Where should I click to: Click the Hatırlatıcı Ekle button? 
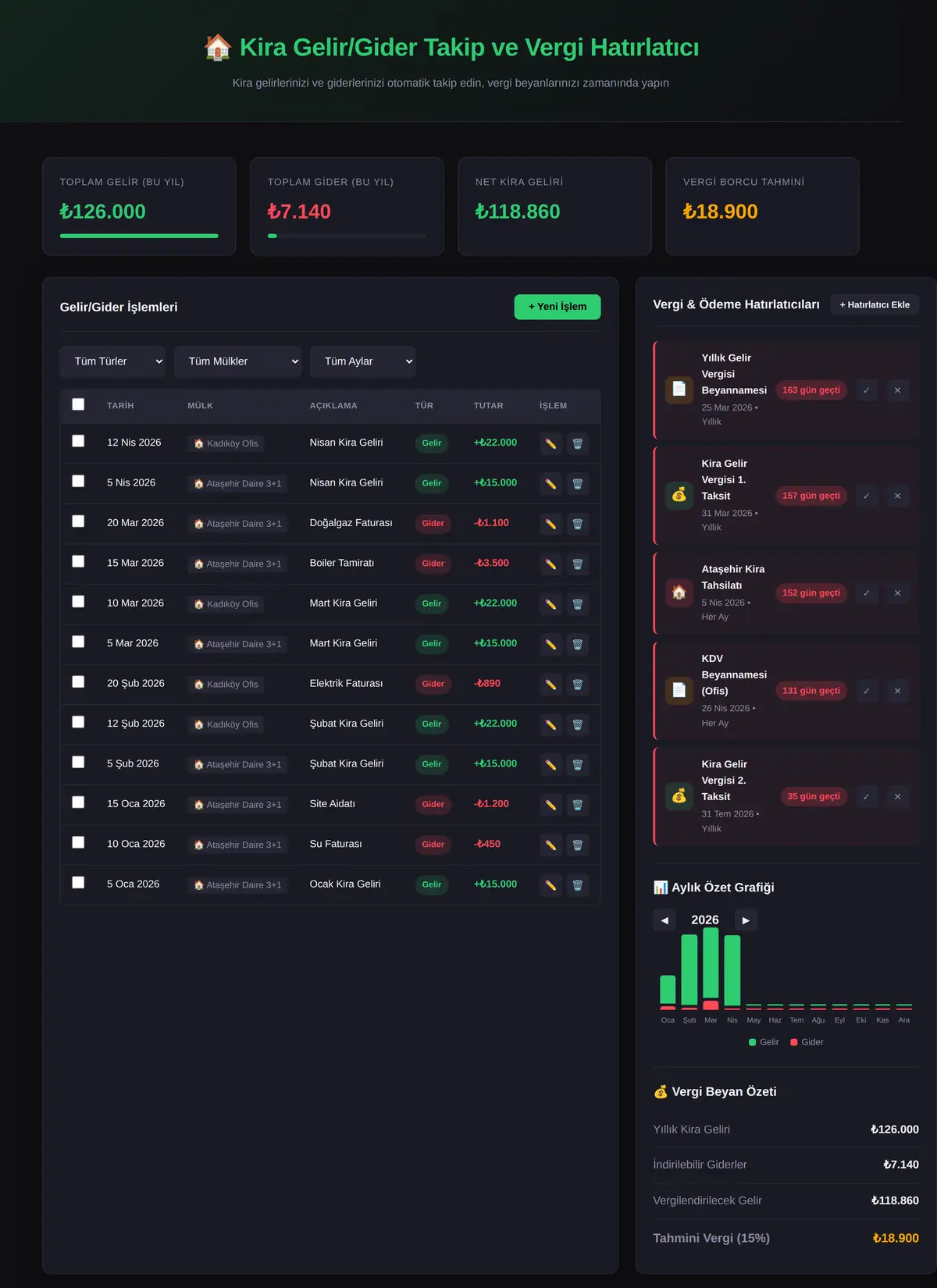coord(875,304)
